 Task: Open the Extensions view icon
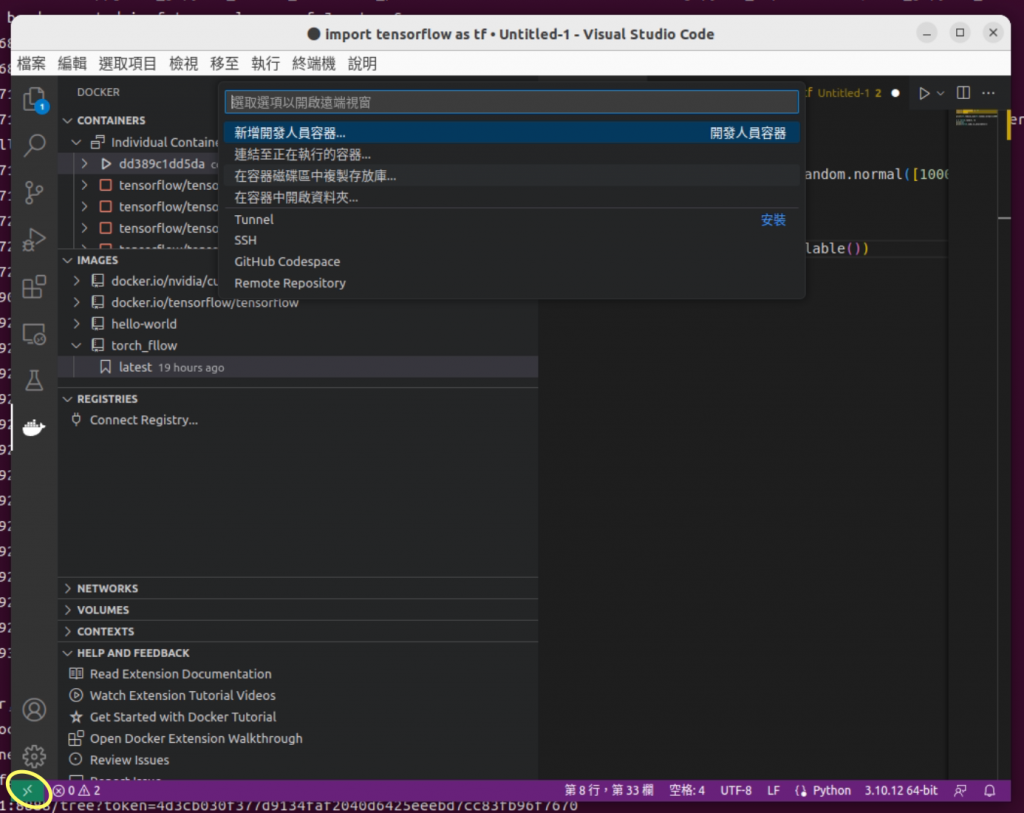pyautogui.click(x=35, y=287)
